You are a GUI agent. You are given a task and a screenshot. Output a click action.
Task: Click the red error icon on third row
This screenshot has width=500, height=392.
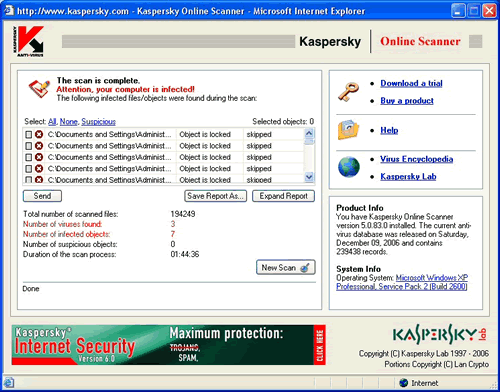click(39, 157)
